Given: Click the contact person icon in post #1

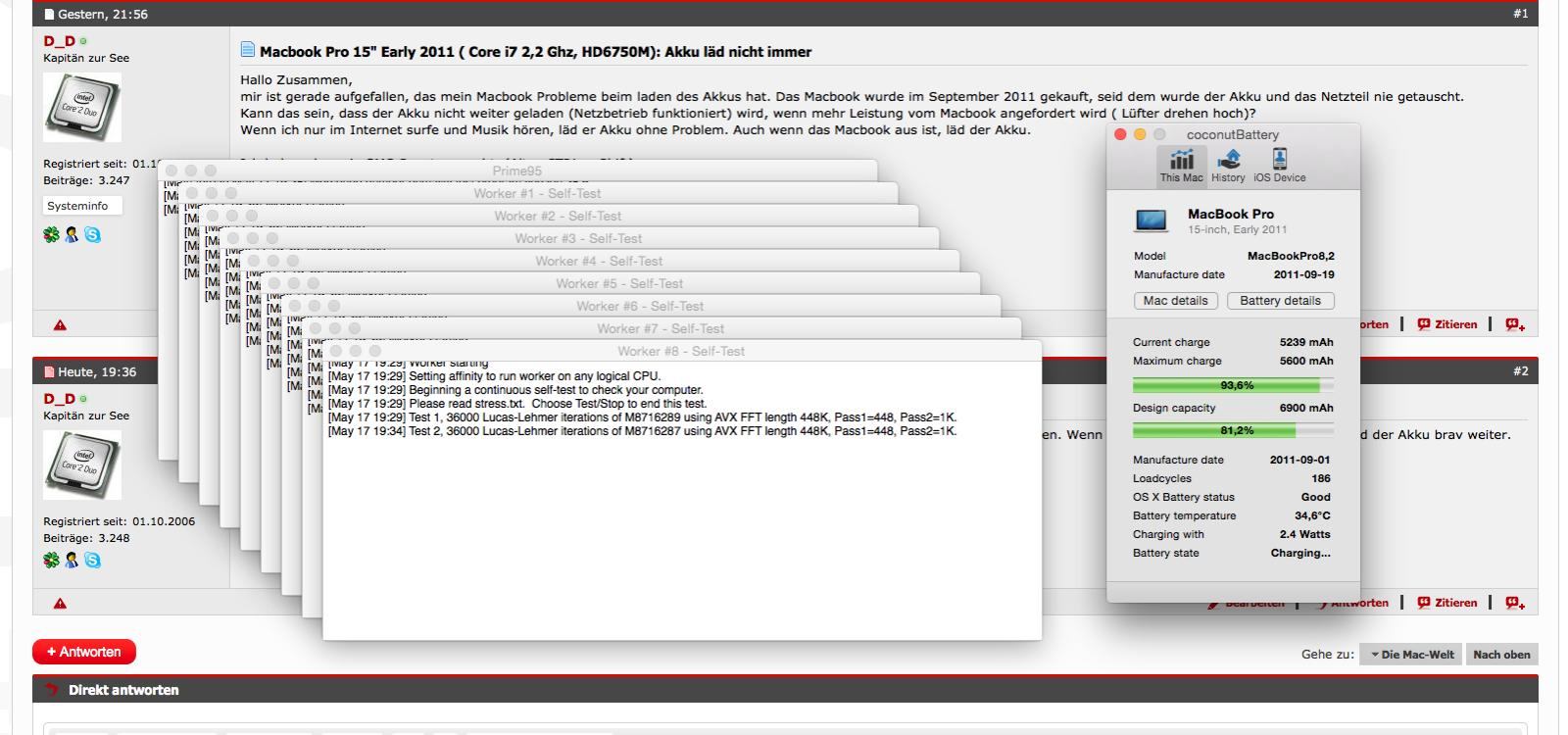Looking at the screenshot, I should (72, 235).
